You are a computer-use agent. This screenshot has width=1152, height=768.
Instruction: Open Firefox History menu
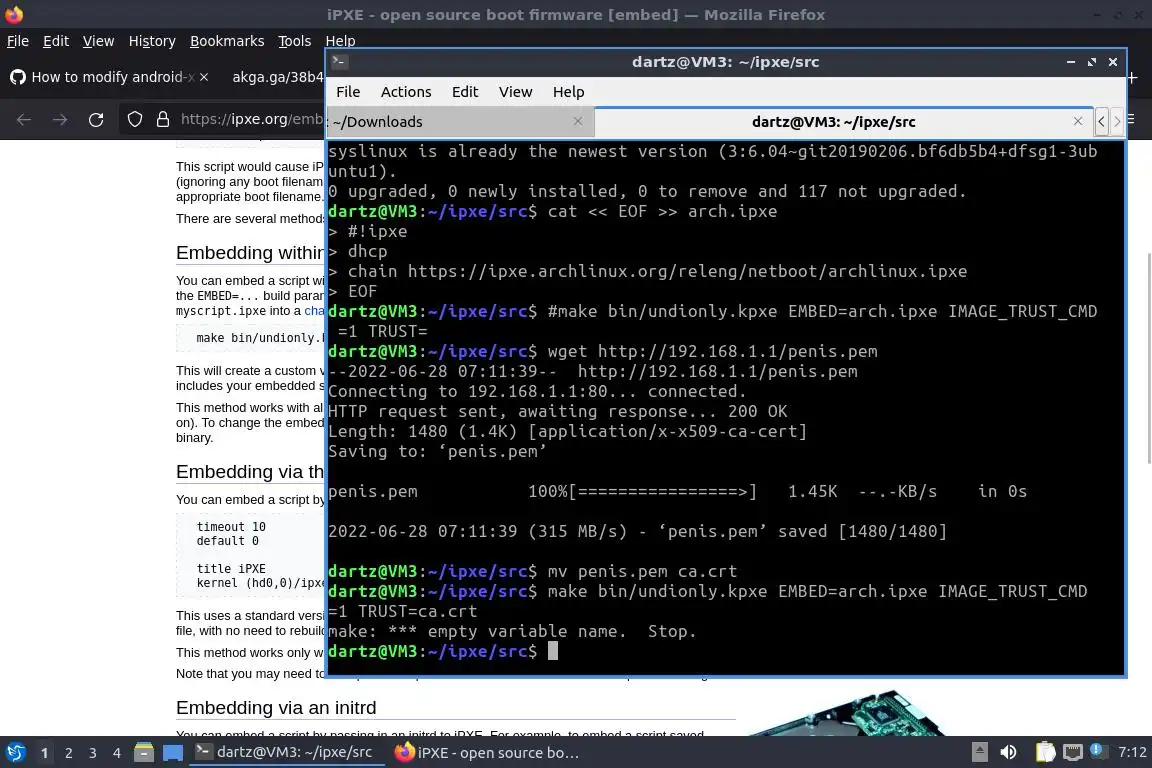point(152,41)
